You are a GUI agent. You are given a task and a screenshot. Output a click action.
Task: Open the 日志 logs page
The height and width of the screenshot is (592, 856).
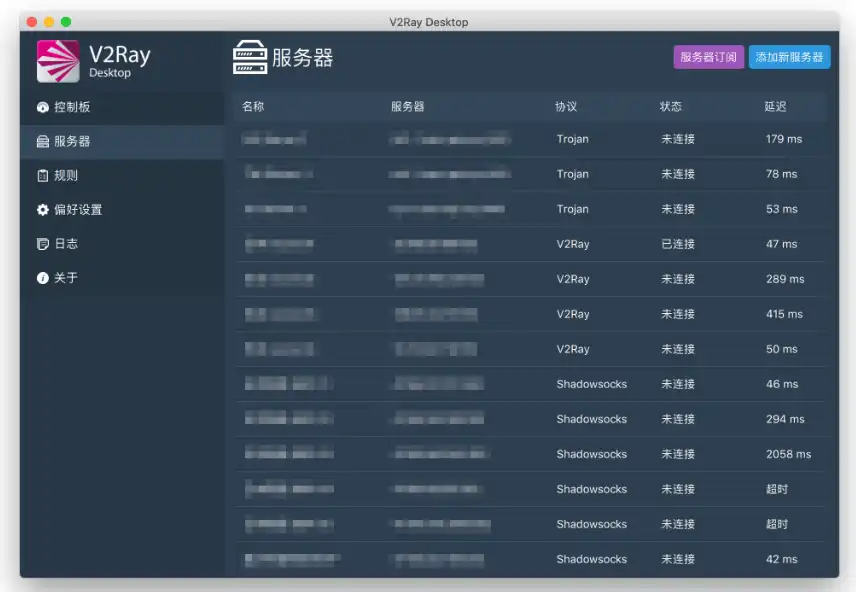pyautogui.click(x=122, y=244)
